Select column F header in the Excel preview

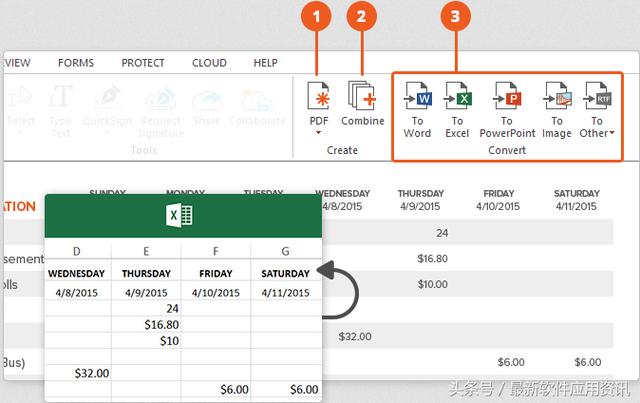pos(216,252)
